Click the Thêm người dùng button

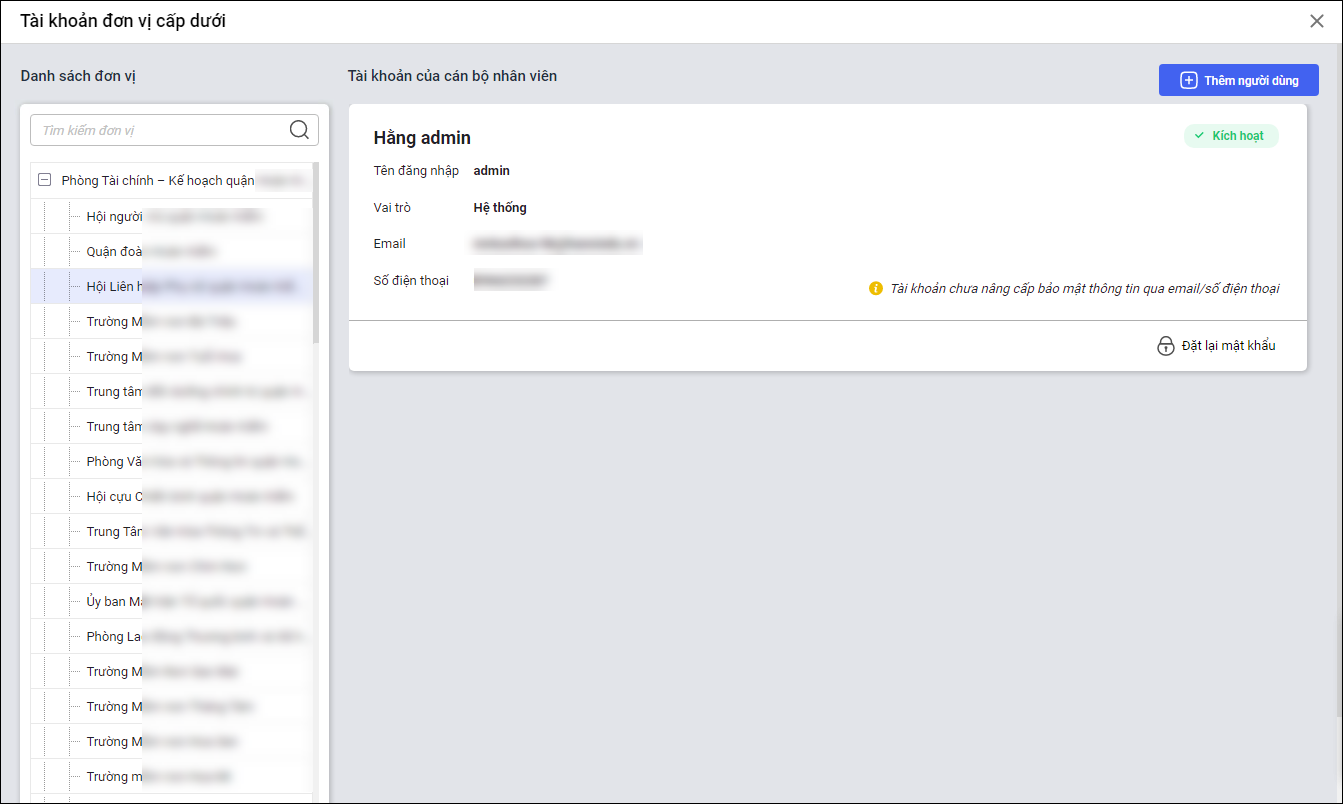click(x=1238, y=80)
